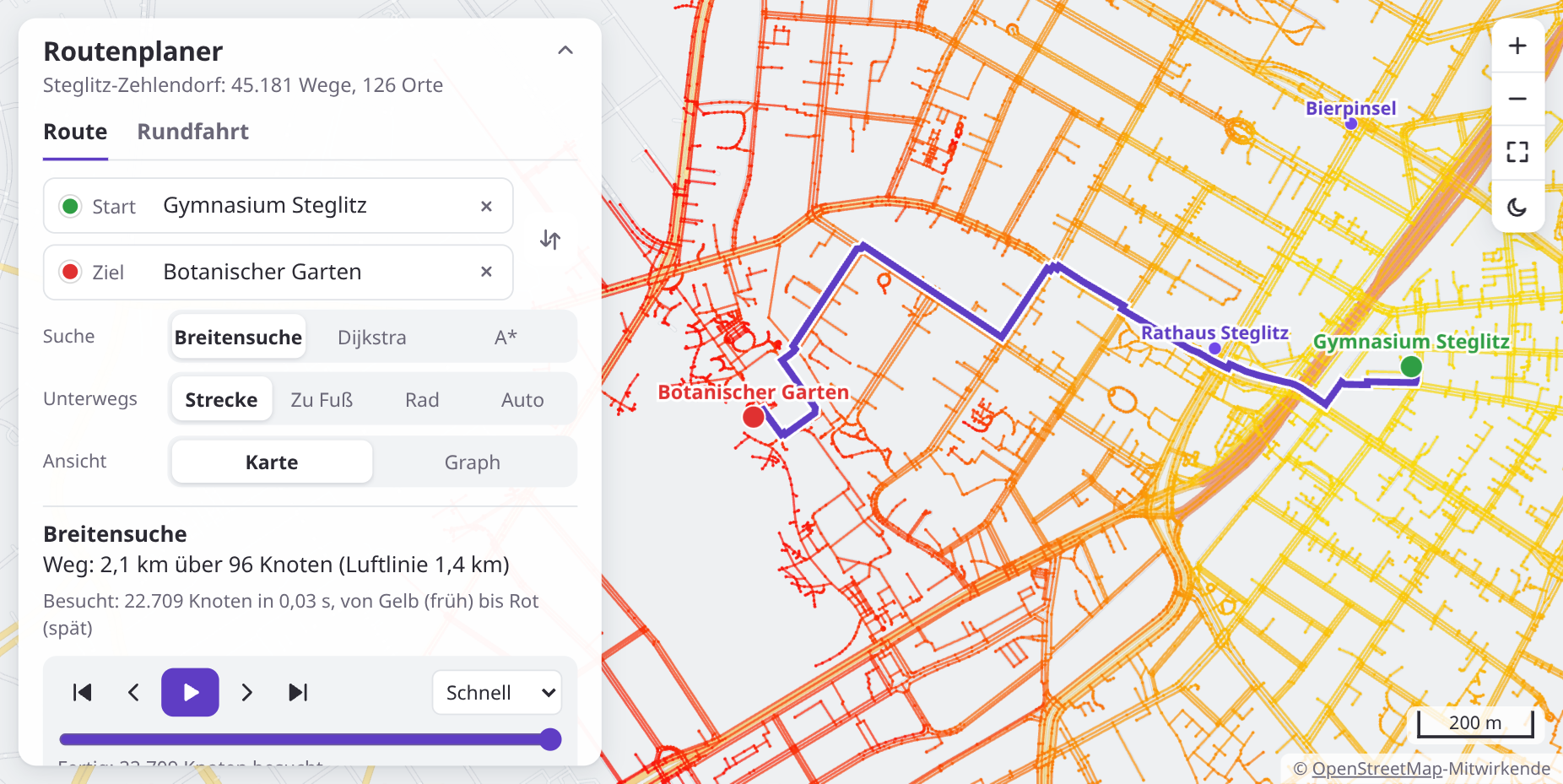The width and height of the screenshot is (1563, 784).
Task: Collapse the Routenplaner panel
Action: 565,51
